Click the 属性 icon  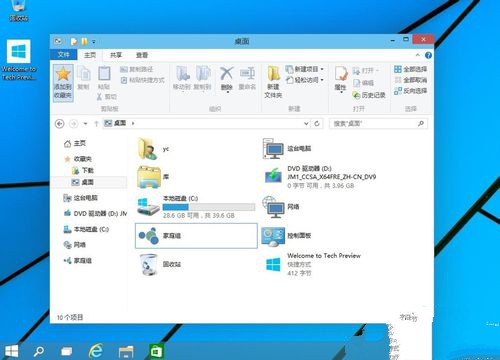(x=341, y=73)
